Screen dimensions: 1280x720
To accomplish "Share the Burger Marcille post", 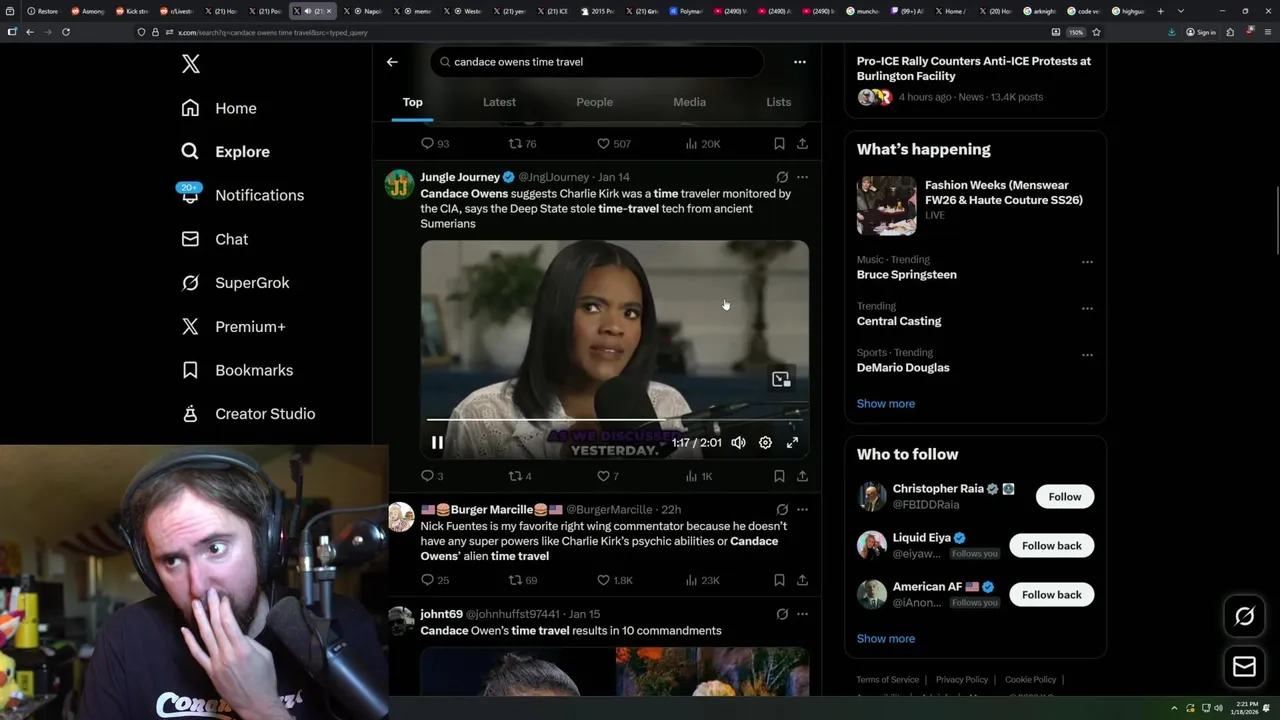I will tap(802, 580).
